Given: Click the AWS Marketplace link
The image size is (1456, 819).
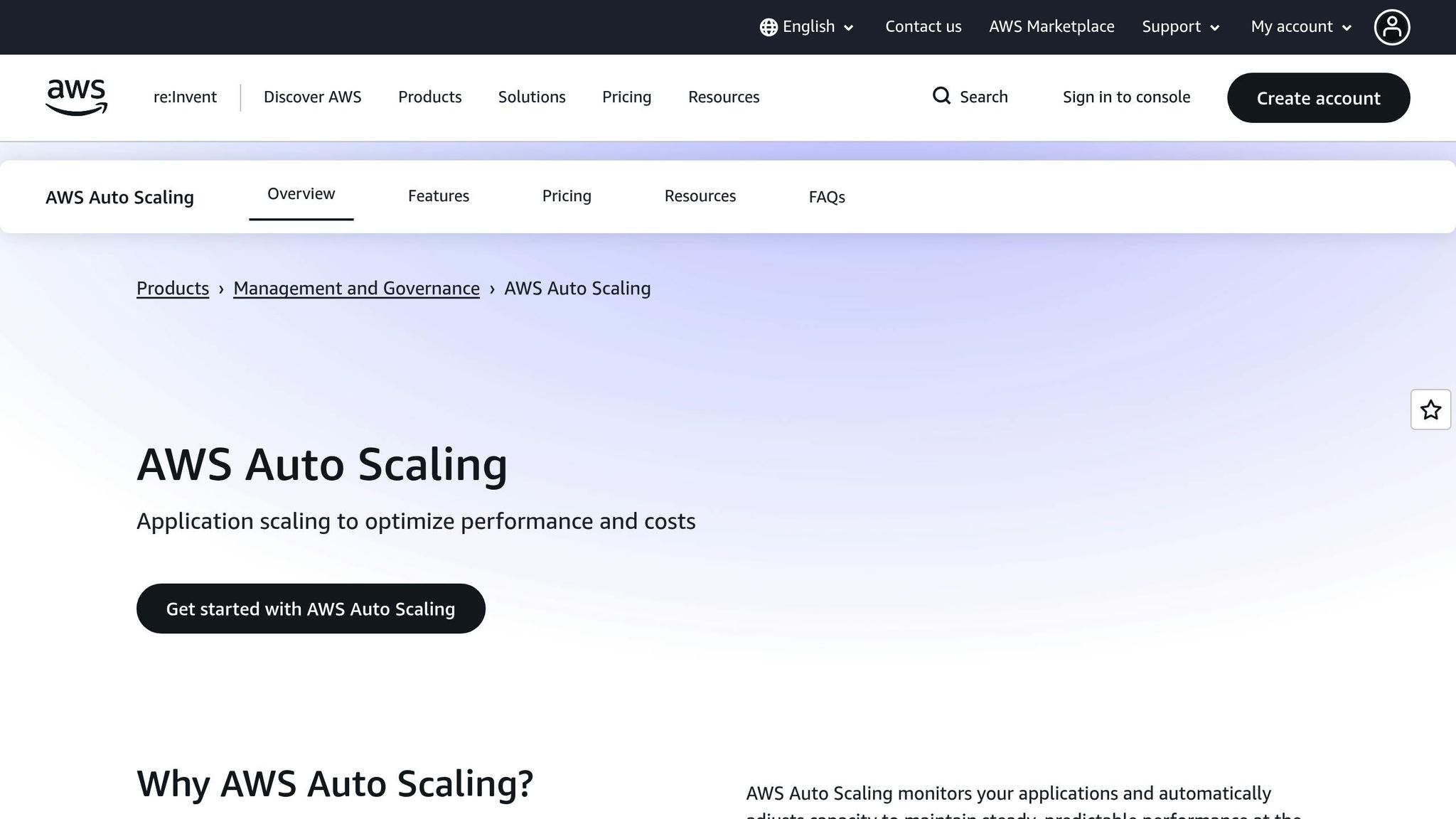Looking at the screenshot, I should pos(1051,26).
